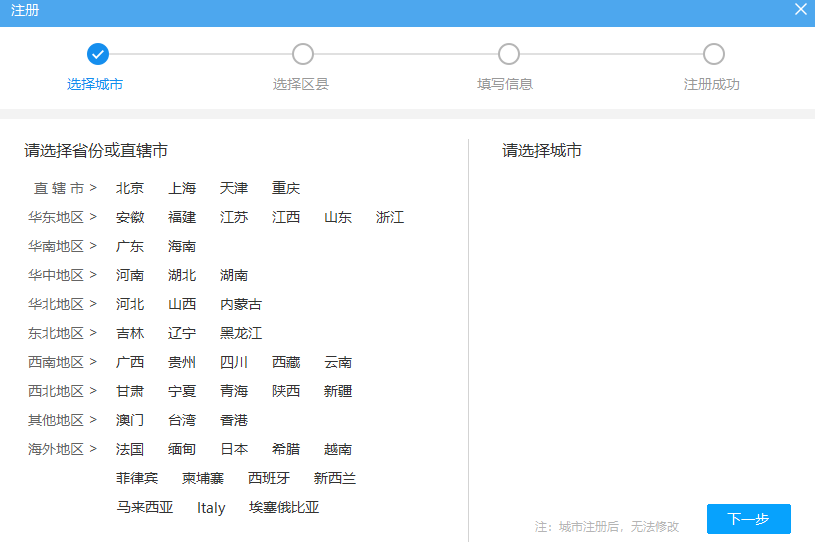Choose 埃塞俄比亚 from overseas list
Screen dimensions: 815x551
[284, 507]
